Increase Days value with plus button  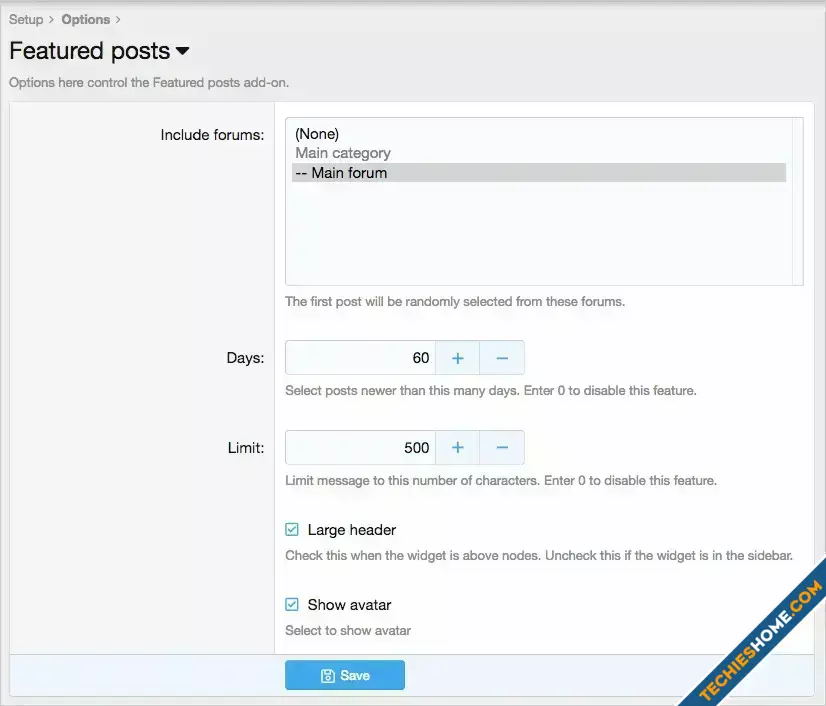pos(458,358)
